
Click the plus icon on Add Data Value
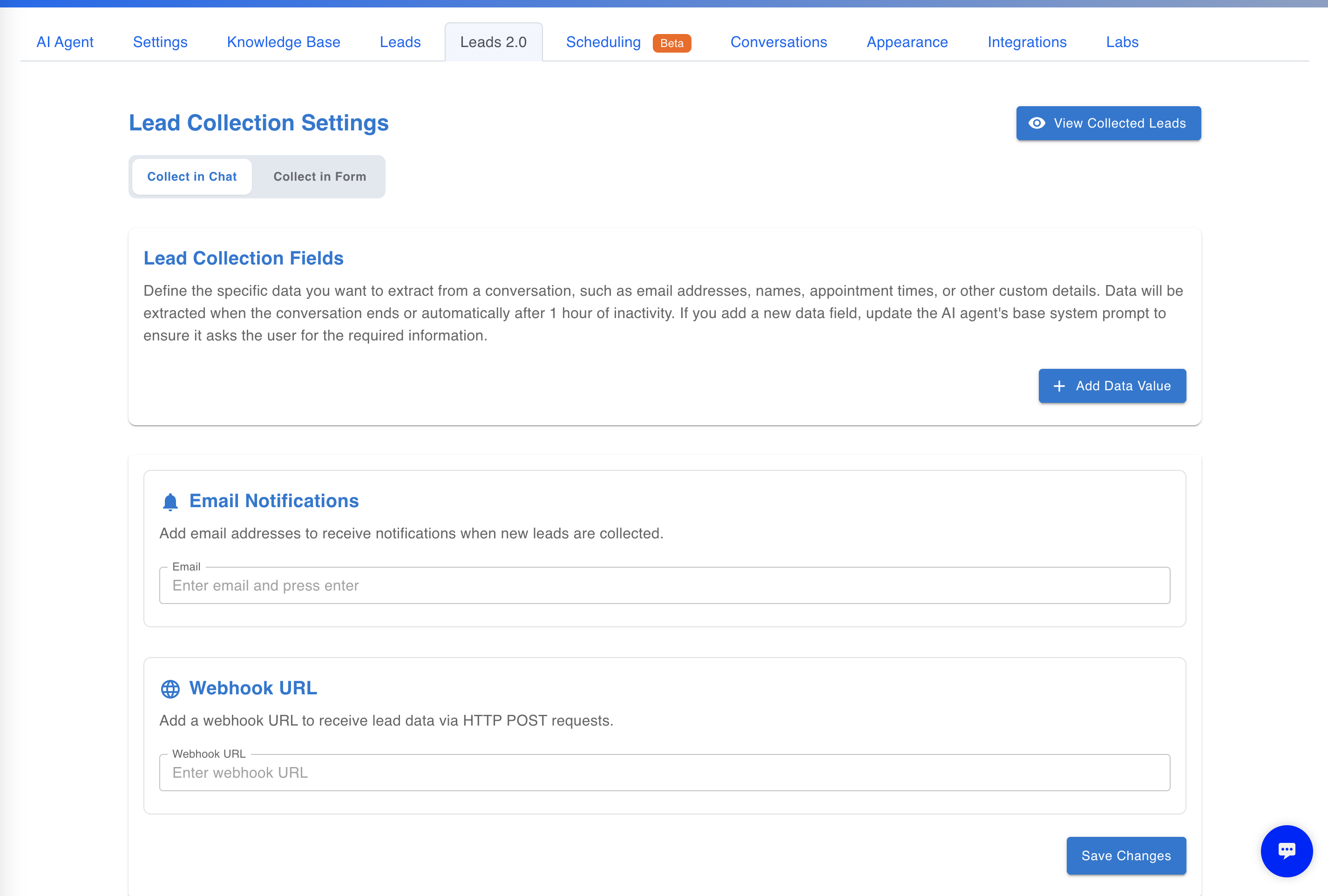[x=1059, y=386]
